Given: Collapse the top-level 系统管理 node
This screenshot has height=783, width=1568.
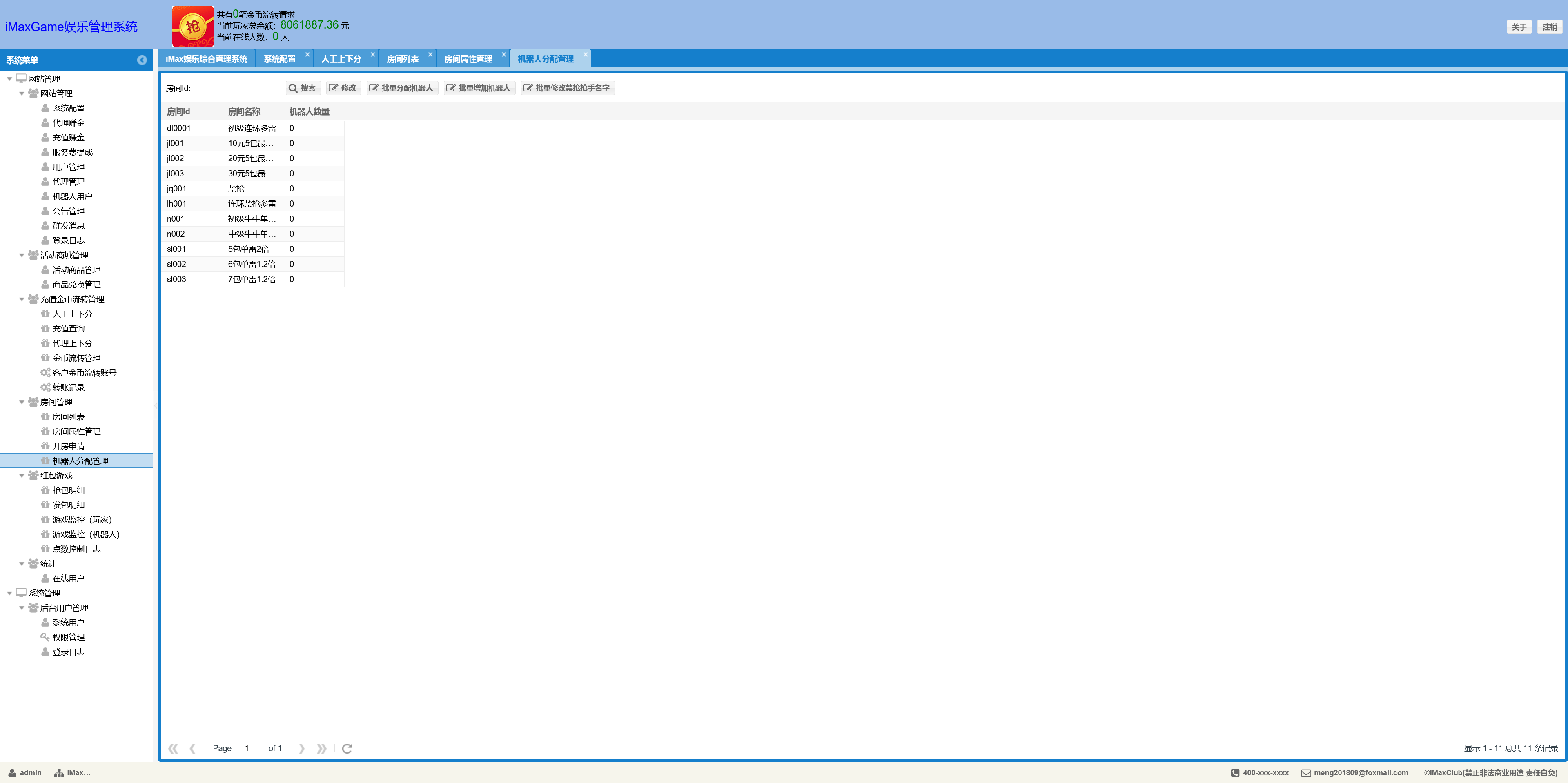Looking at the screenshot, I should 10,593.
